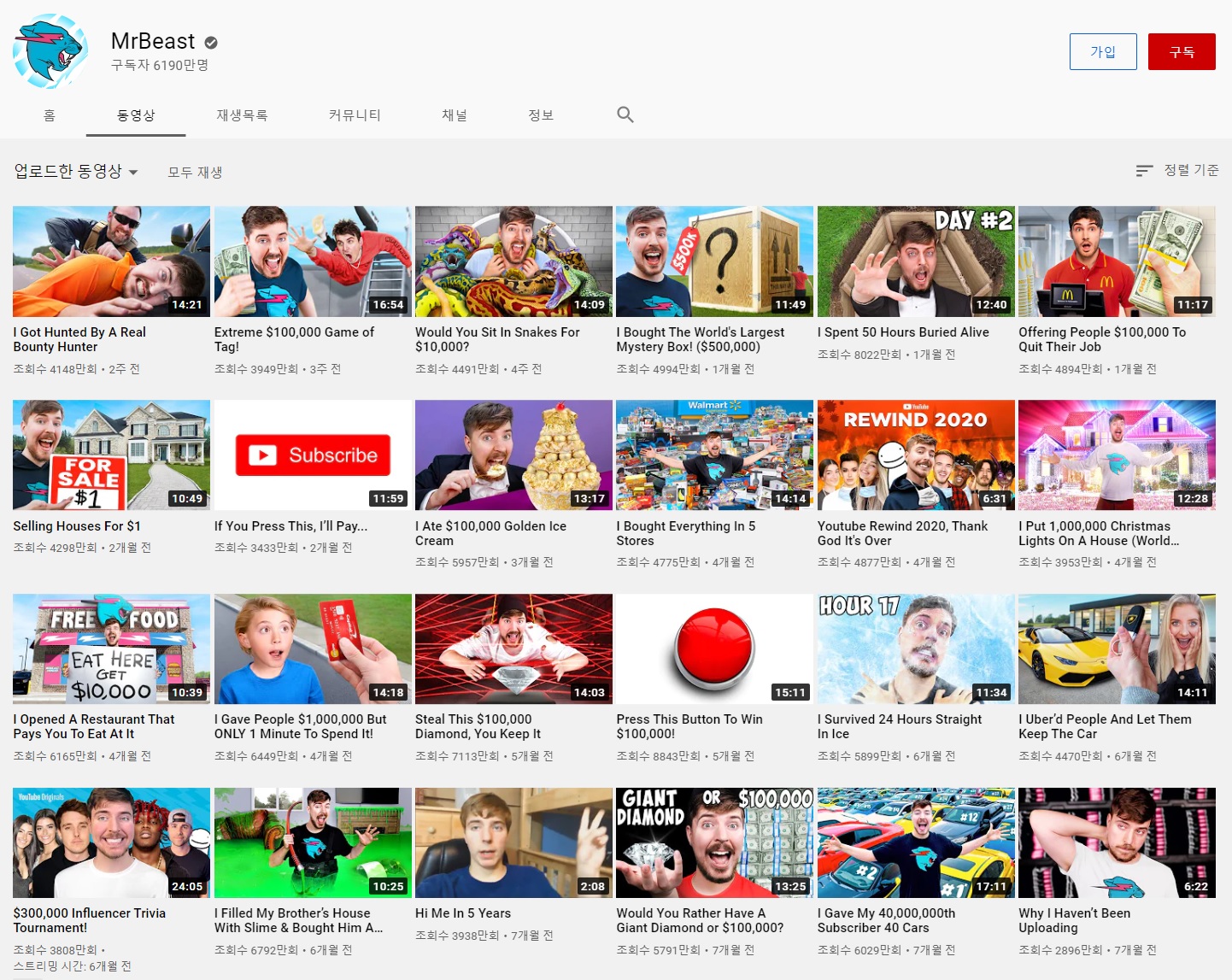Open title 'I Got Hunted By A Real Bounty Hunter'

[79, 339]
